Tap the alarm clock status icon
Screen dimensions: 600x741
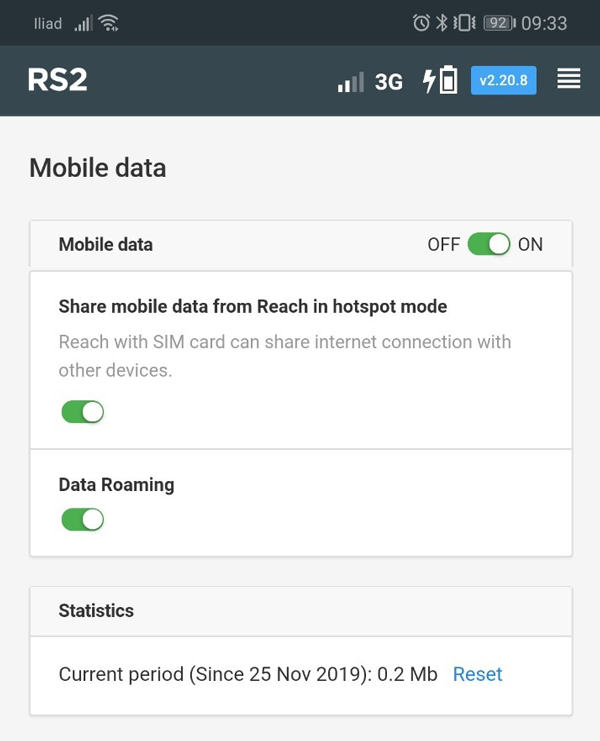tap(421, 22)
